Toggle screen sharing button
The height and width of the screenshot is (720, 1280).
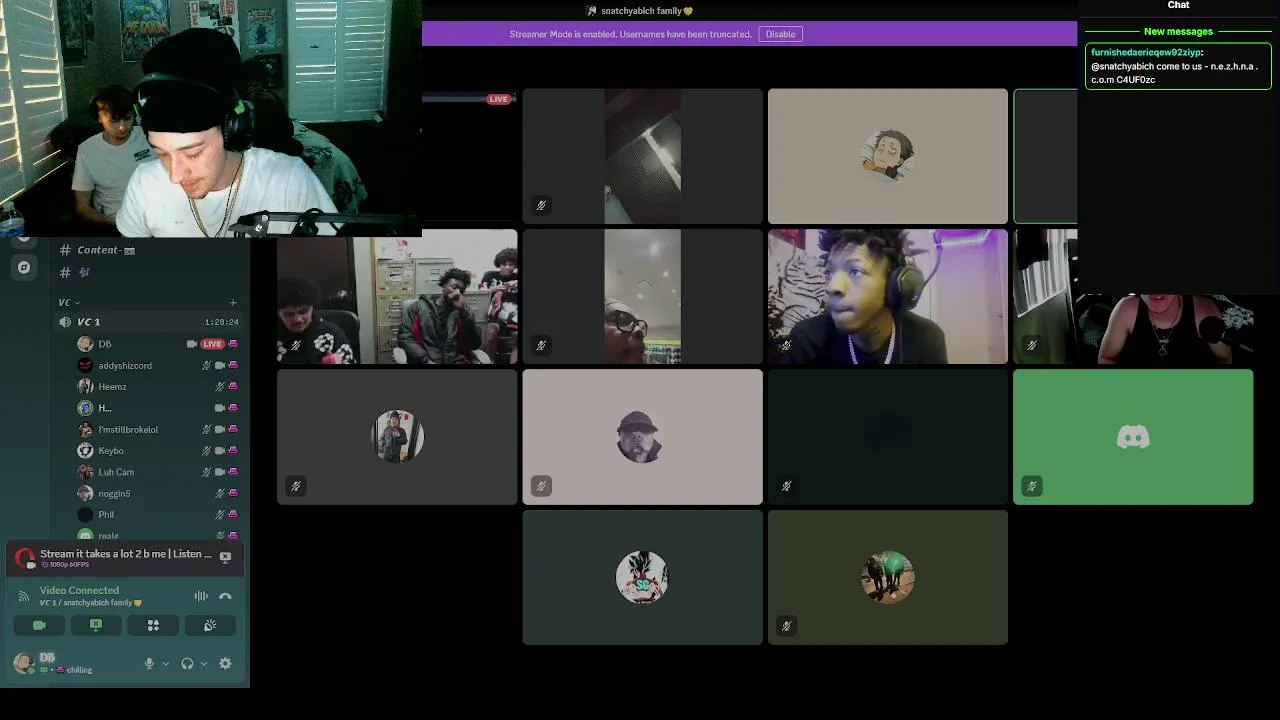click(x=96, y=625)
